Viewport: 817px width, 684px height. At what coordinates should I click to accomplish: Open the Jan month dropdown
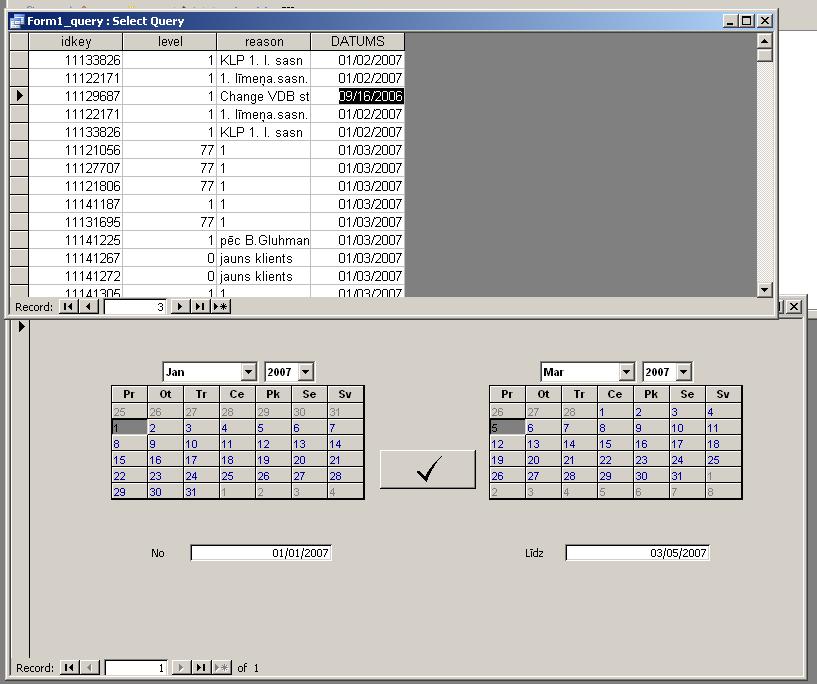point(248,372)
